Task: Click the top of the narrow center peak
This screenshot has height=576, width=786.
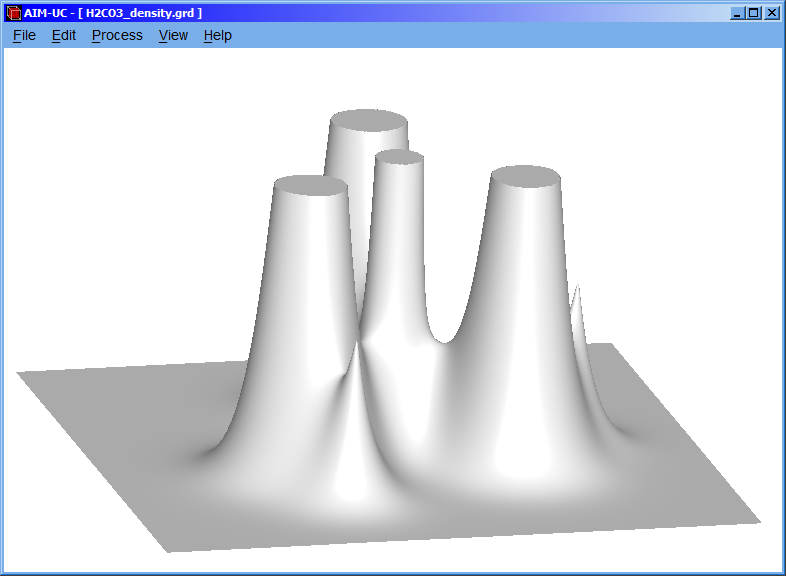Action: click(400, 157)
